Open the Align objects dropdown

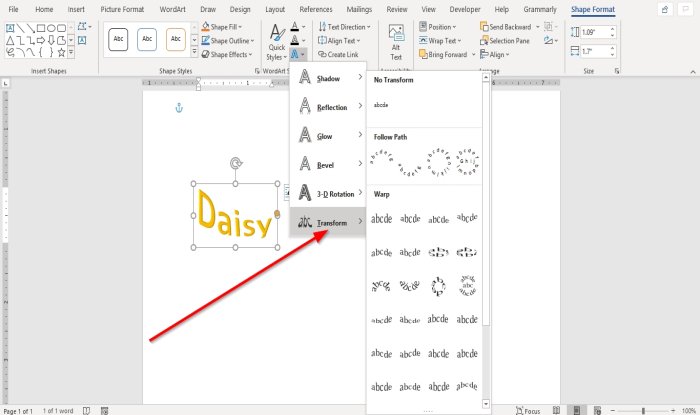pyautogui.click(x=495, y=54)
